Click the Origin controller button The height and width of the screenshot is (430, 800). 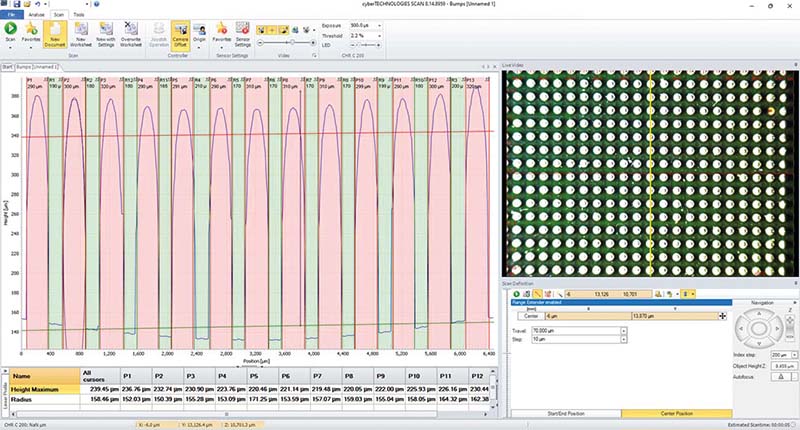199,31
